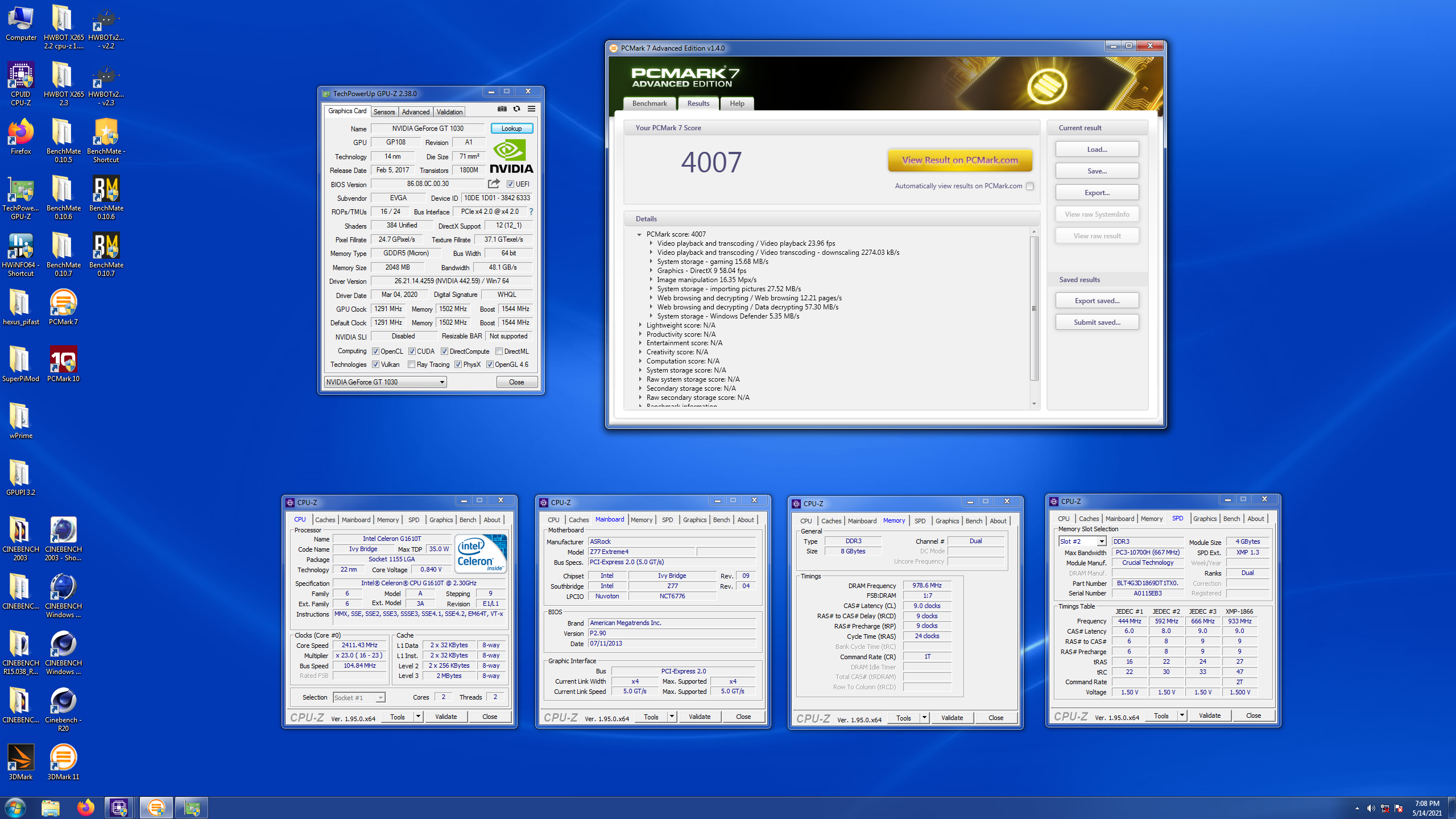Toggle the Vulkan checkbox

pyautogui.click(x=375, y=365)
